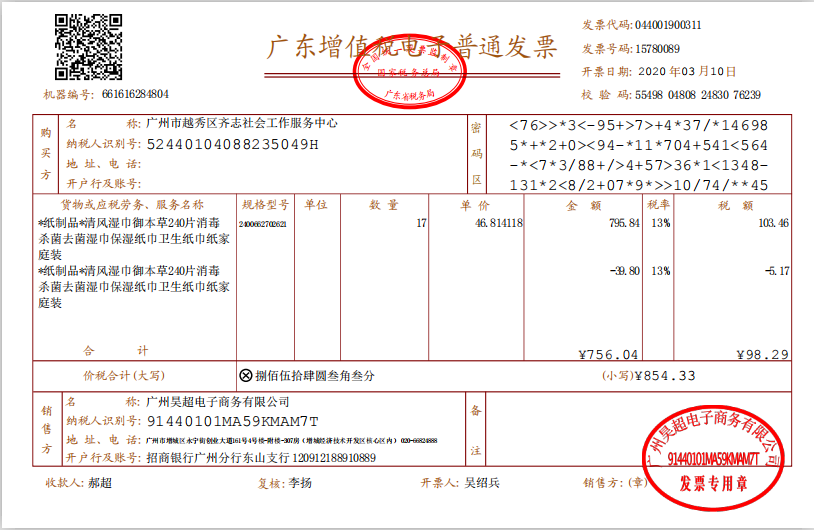The height and width of the screenshot is (530, 814).
Task: Click the circled-X symbol before 捌佰伍拾肆圆
Action: click(246, 375)
